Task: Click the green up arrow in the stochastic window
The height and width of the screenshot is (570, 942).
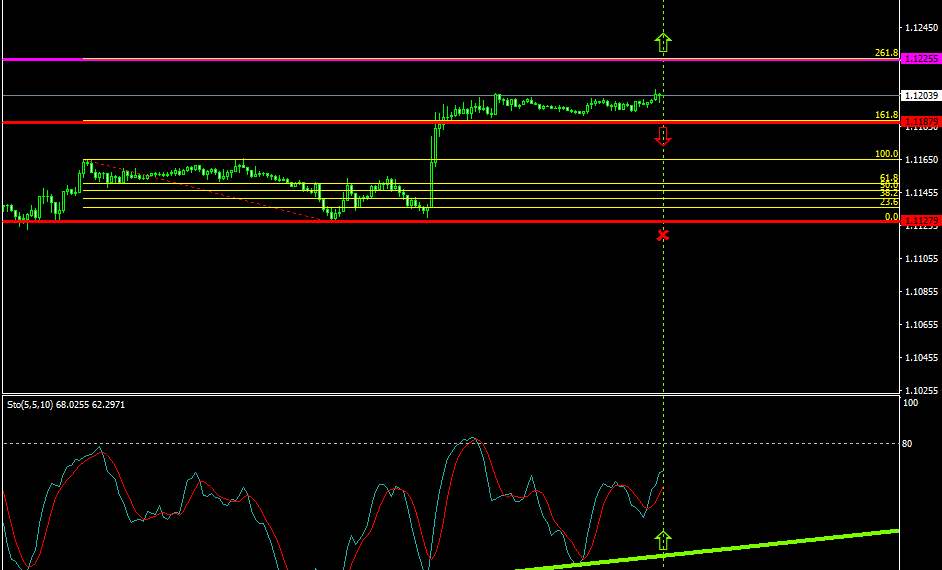Action: (662, 540)
